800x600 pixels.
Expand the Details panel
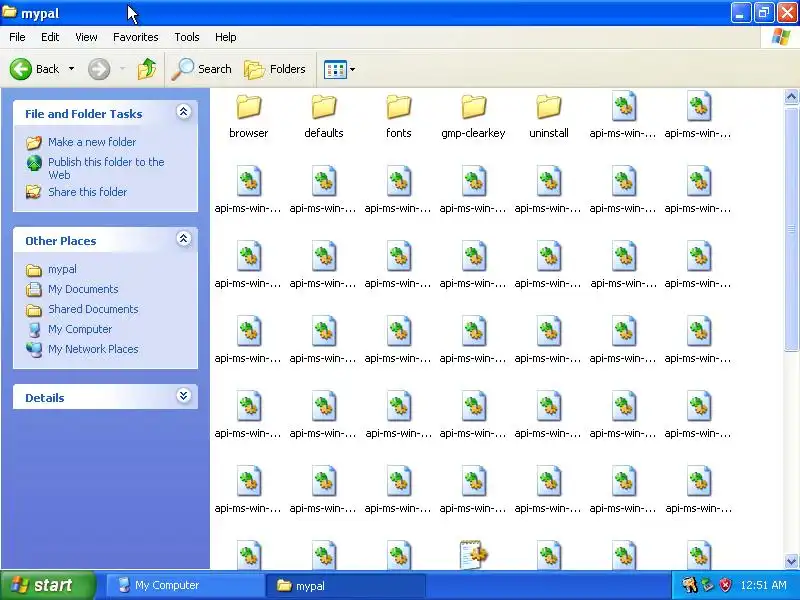[x=184, y=395]
